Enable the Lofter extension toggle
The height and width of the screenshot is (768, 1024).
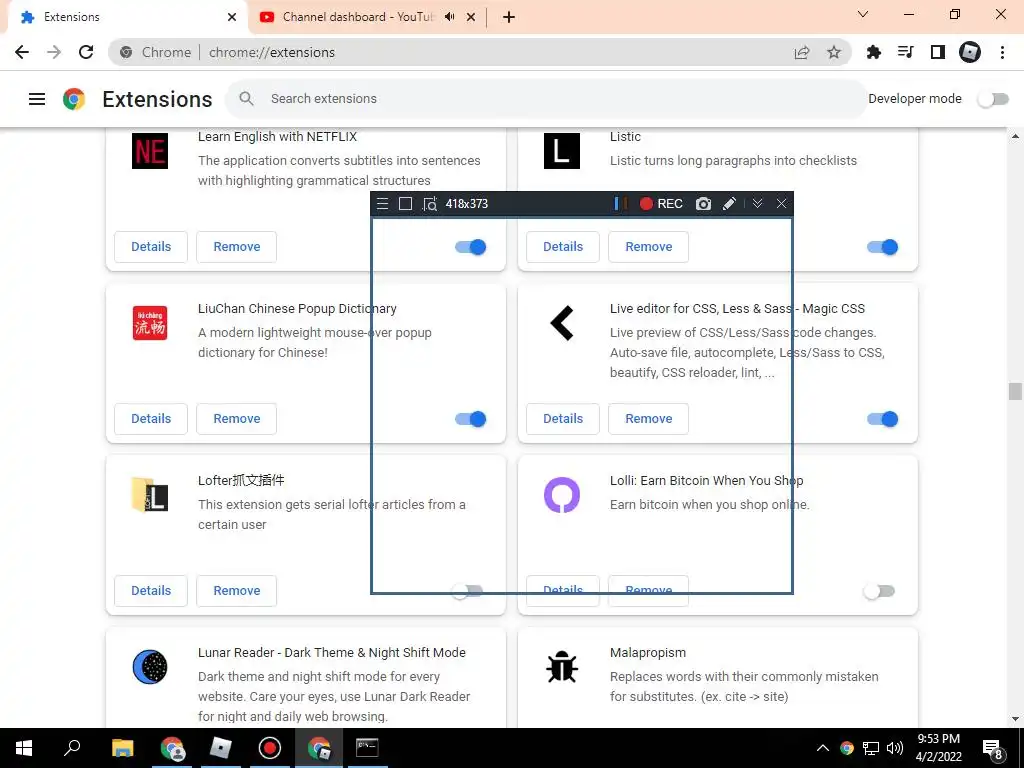pyautogui.click(x=468, y=591)
